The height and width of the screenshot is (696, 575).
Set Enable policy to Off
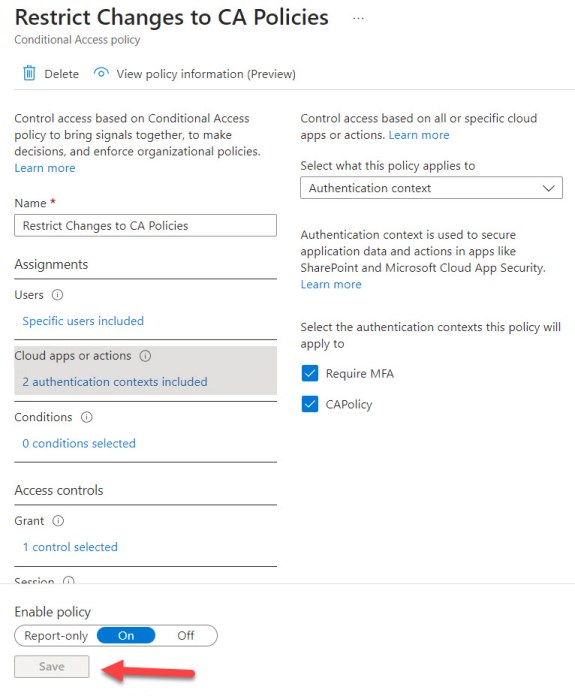click(x=186, y=636)
